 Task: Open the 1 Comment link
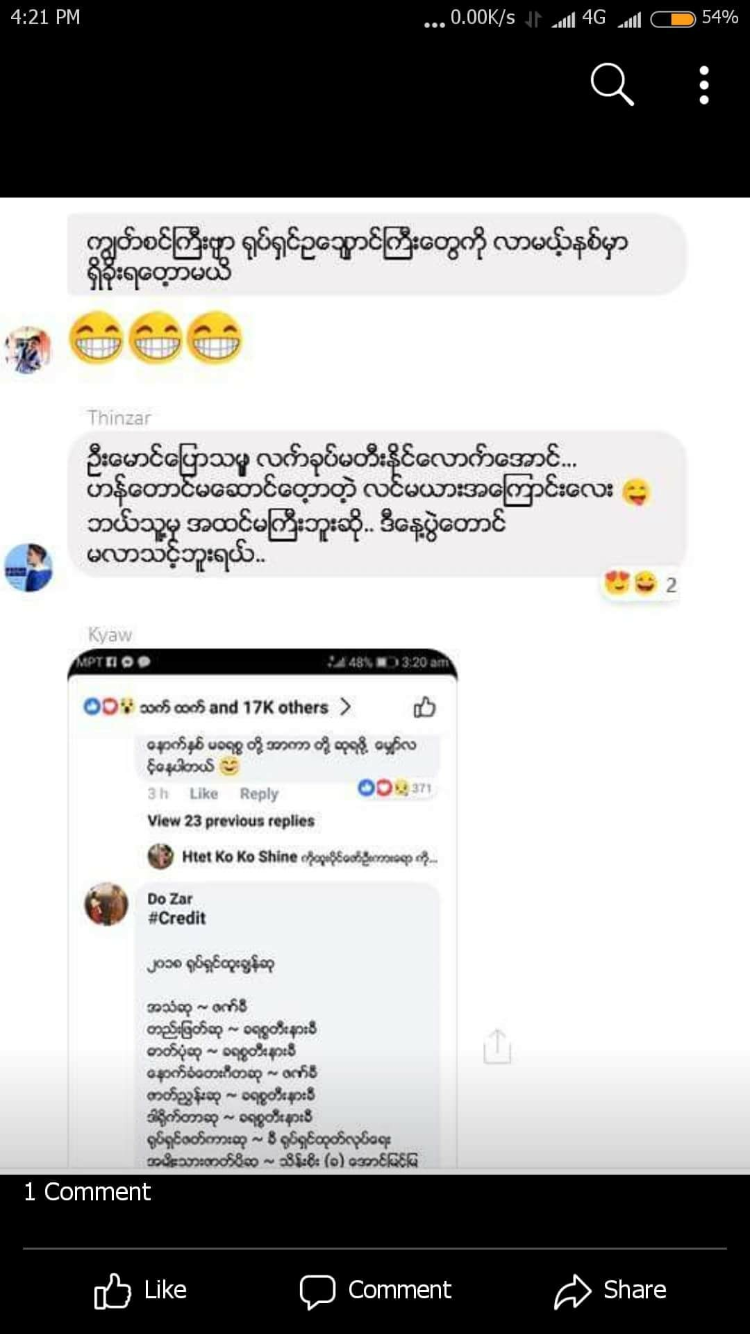click(87, 1192)
